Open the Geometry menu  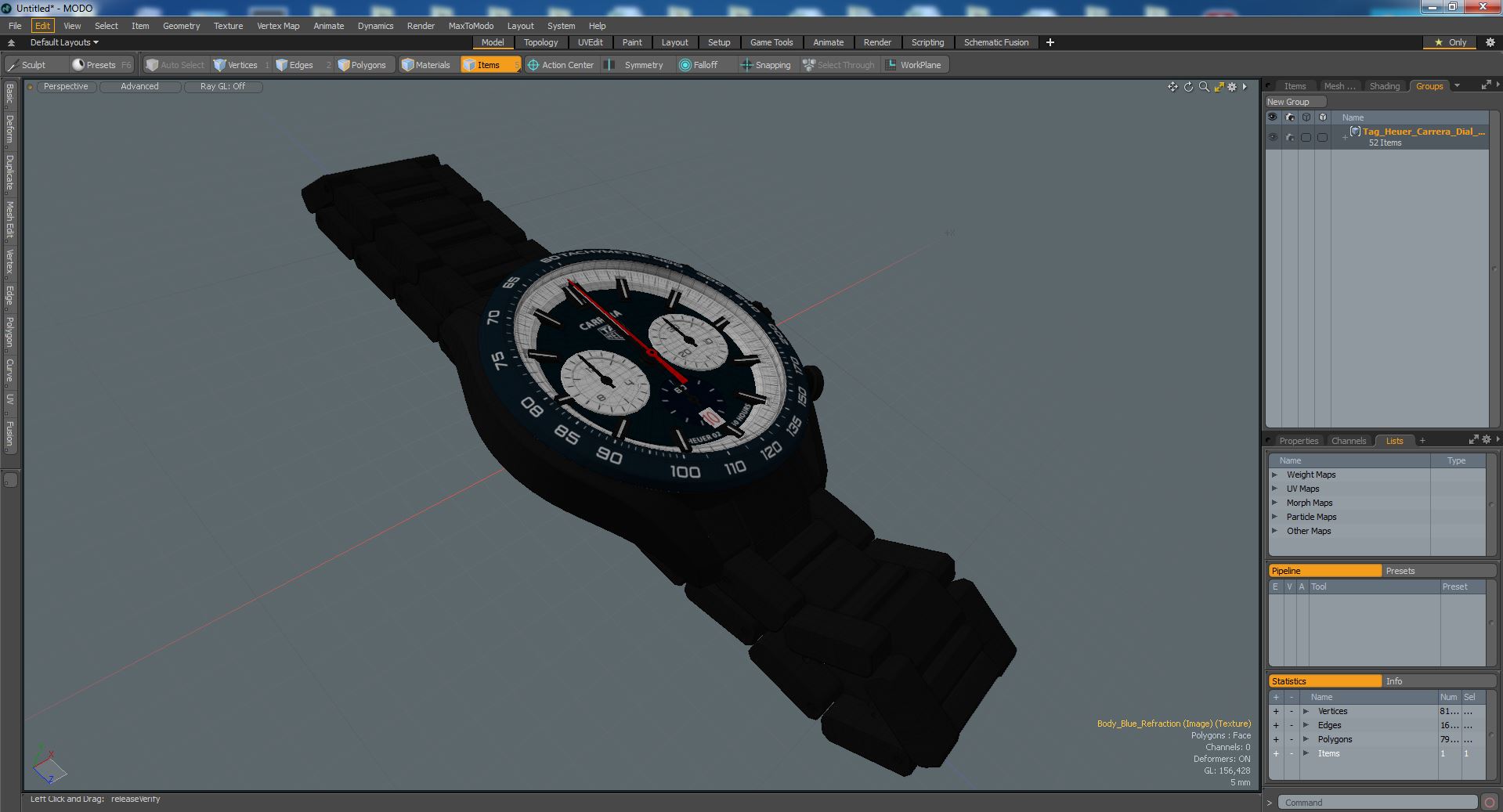[181, 26]
